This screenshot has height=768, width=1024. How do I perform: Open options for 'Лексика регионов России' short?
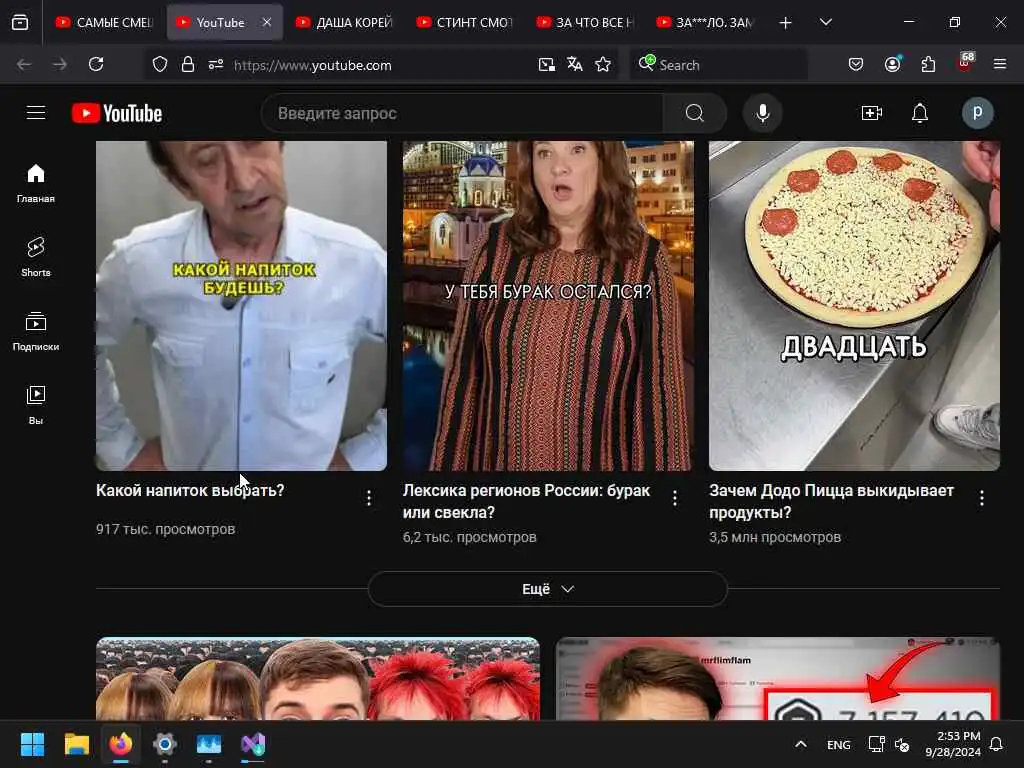click(x=675, y=498)
